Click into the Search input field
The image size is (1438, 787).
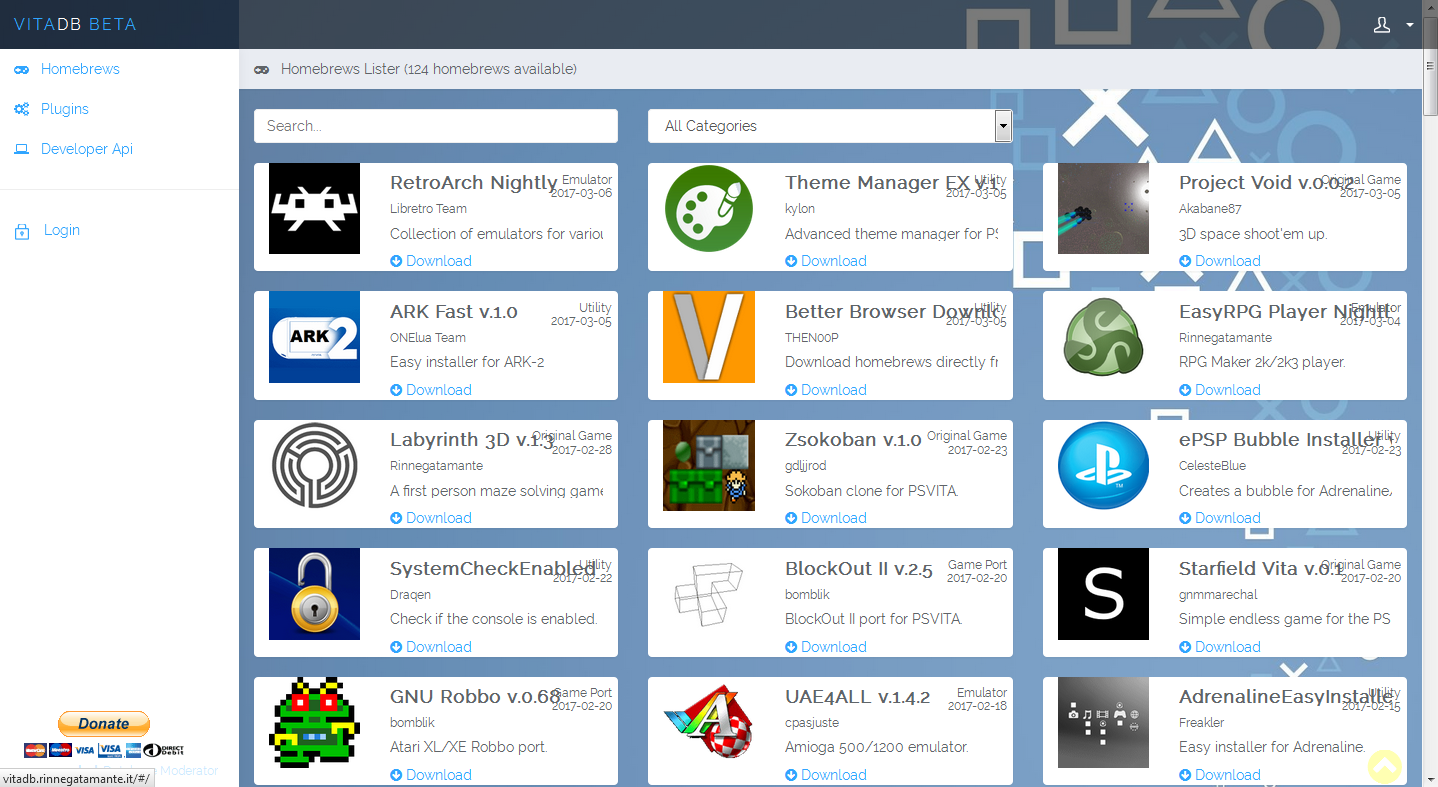(x=435, y=126)
